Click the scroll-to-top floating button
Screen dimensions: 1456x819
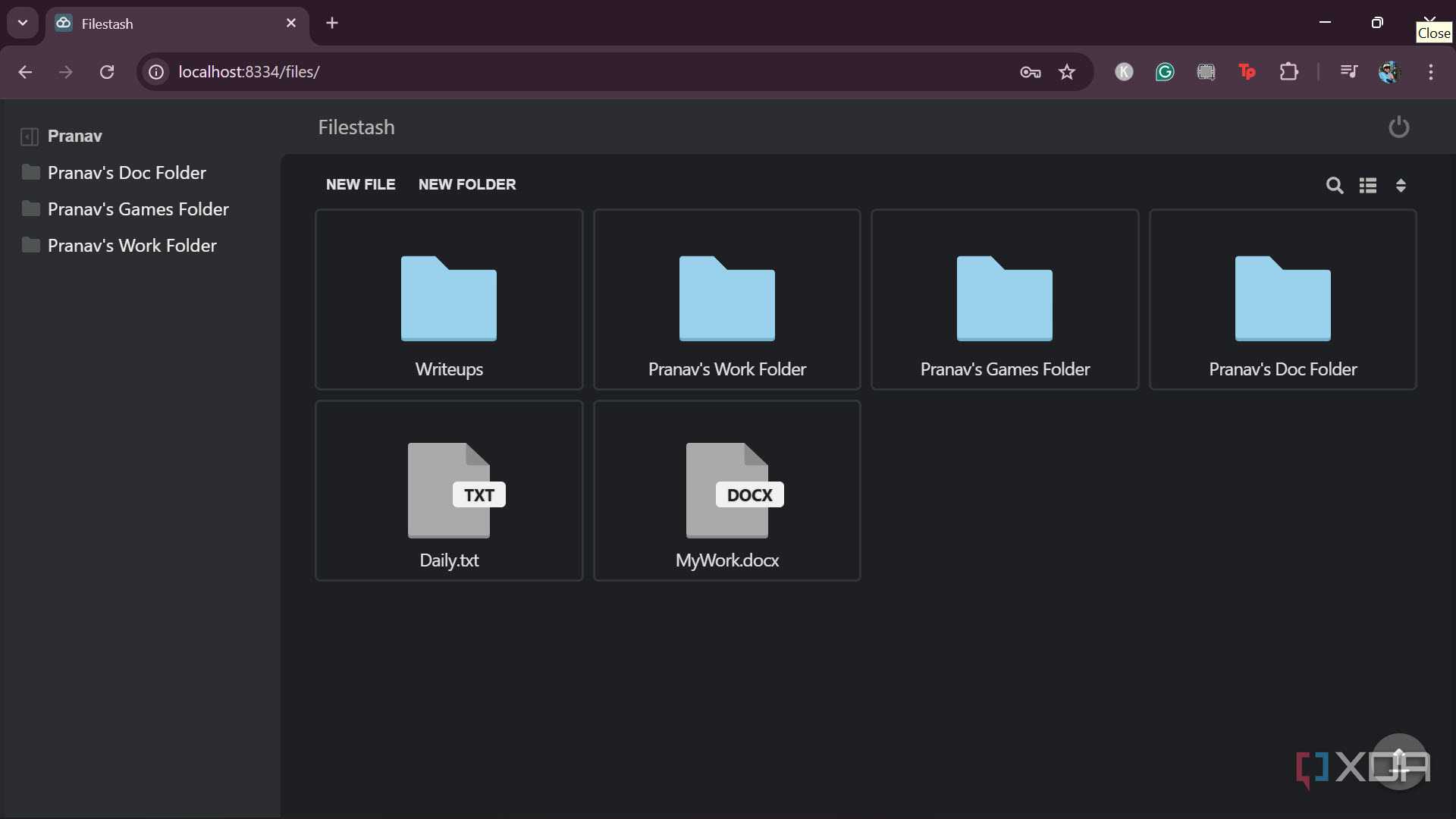coord(1400,761)
